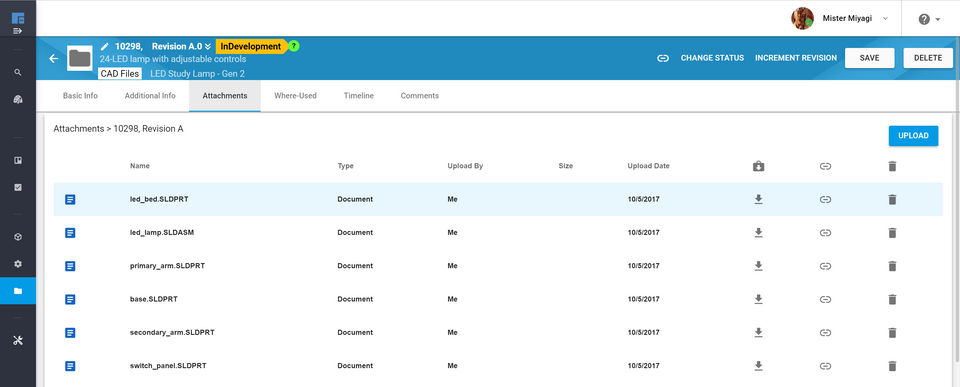The image size is (960, 387).
Task: Go back using the left arrow in the header
Action: (x=54, y=58)
